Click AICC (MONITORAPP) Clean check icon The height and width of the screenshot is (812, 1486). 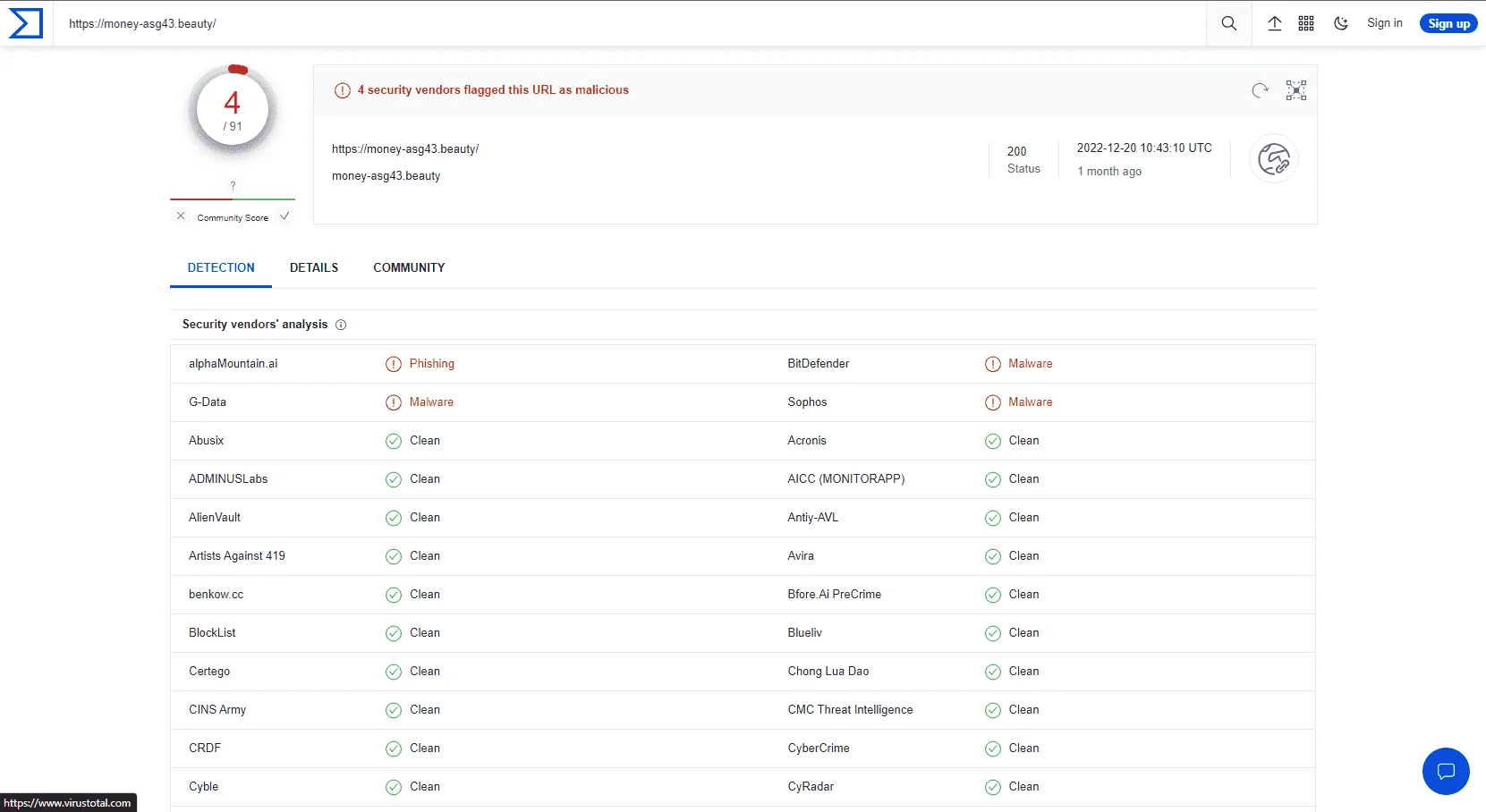tap(993, 479)
